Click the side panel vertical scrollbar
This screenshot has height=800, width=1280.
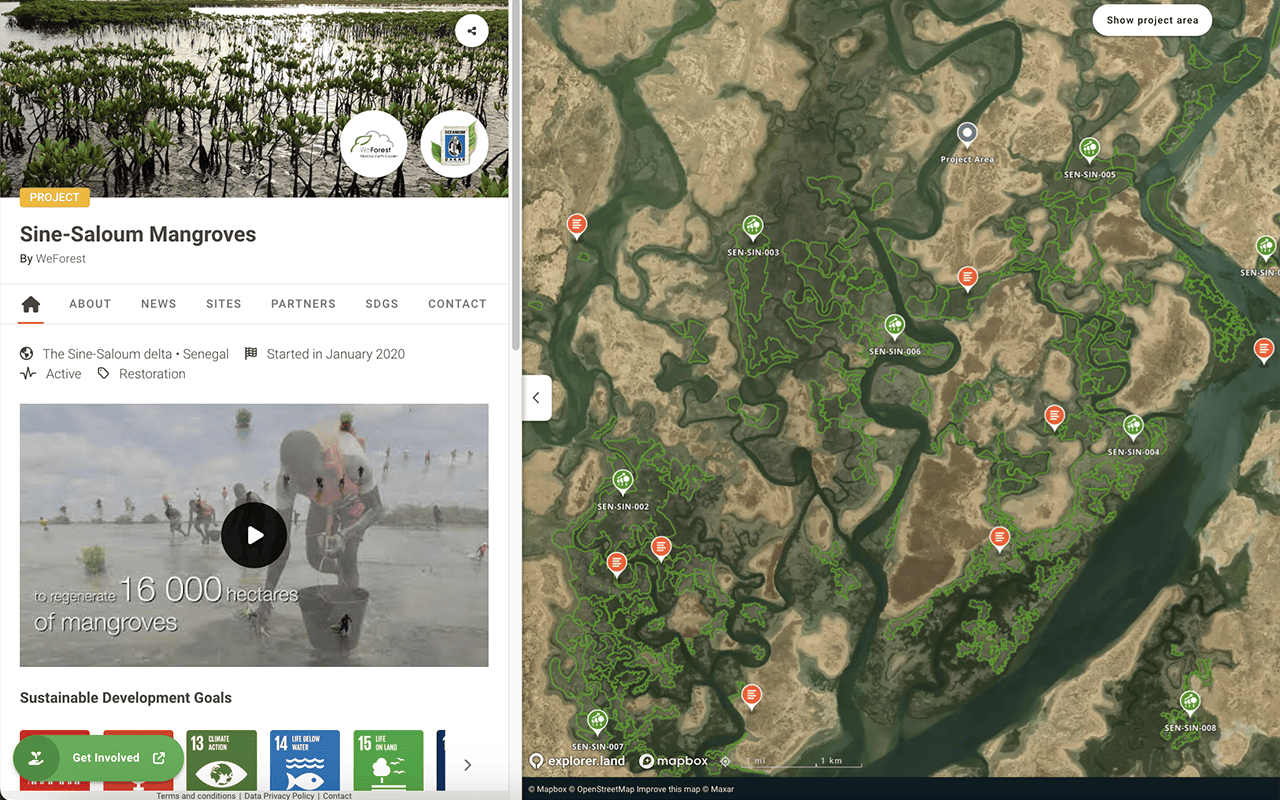pyautogui.click(x=515, y=175)
